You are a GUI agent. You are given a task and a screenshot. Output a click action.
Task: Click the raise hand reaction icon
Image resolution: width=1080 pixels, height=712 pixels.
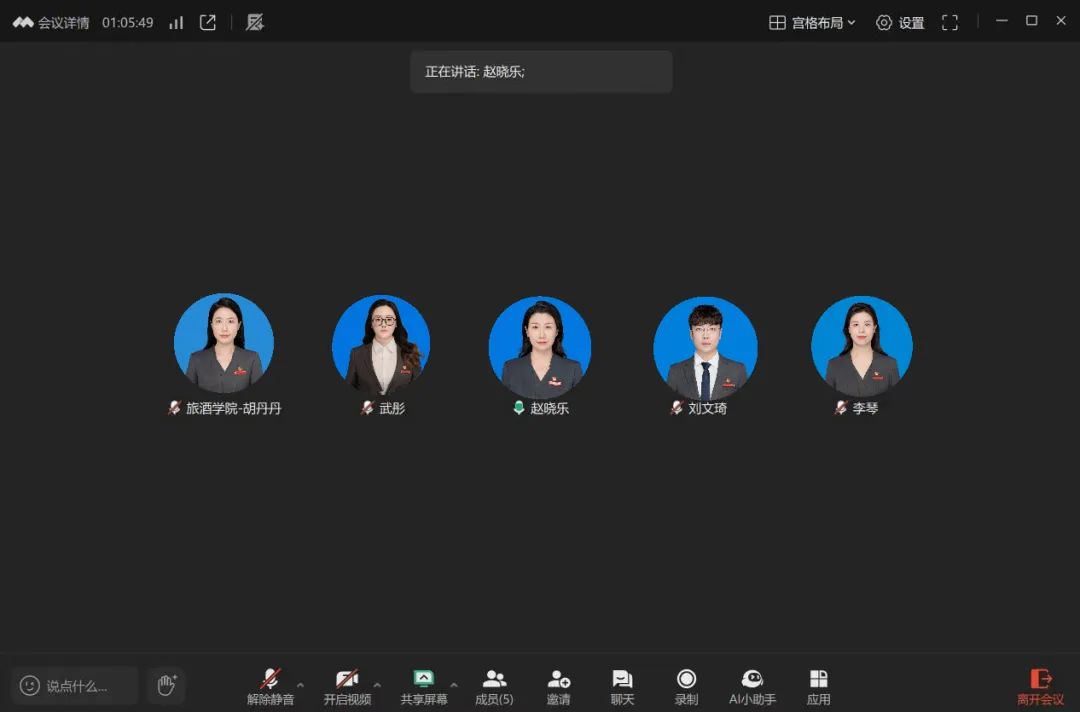click(166, 685)
